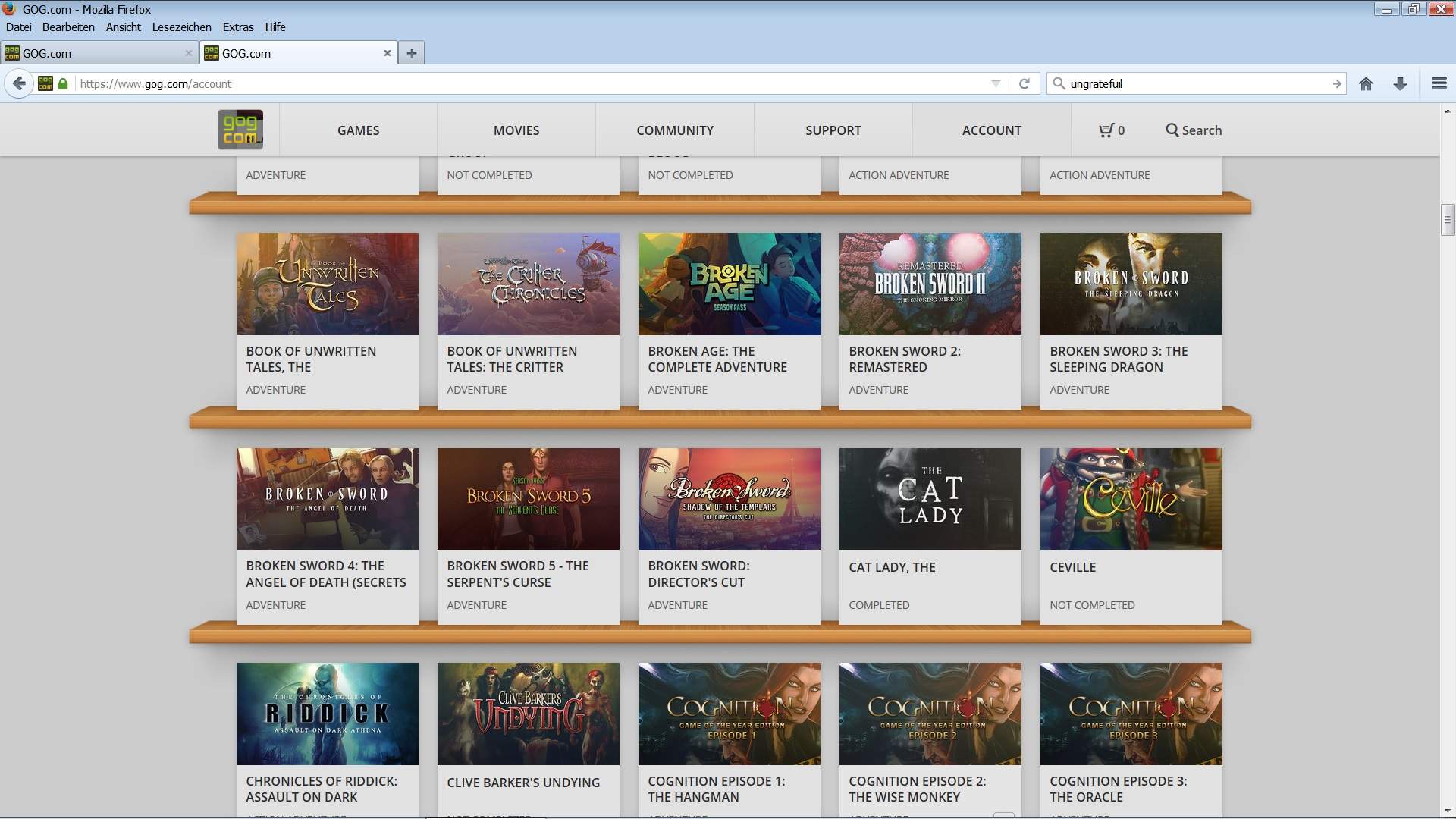Go to Firefox home page
The height and width of the screenshot is (819, 1456).
[1366, 83]
